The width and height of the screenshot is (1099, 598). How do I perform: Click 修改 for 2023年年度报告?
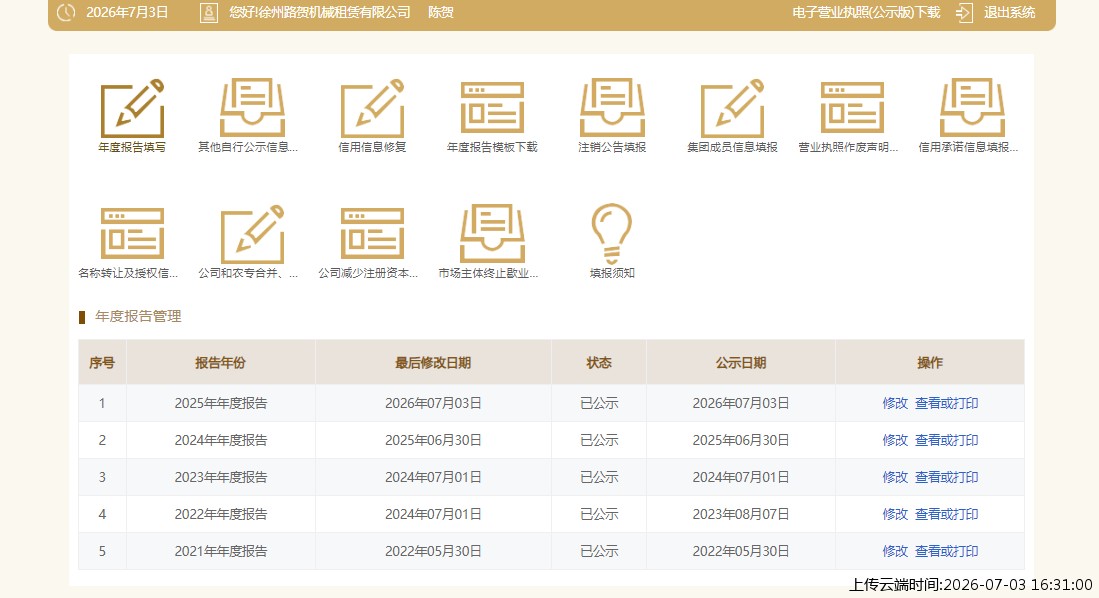tap(895, 477)
